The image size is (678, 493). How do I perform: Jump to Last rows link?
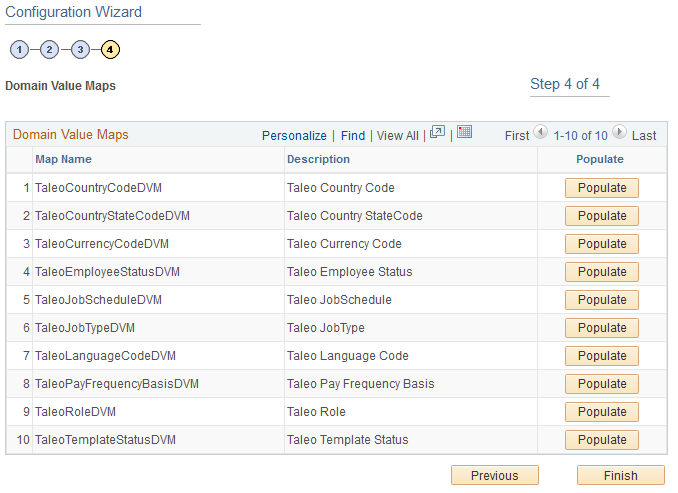(644, 136)
